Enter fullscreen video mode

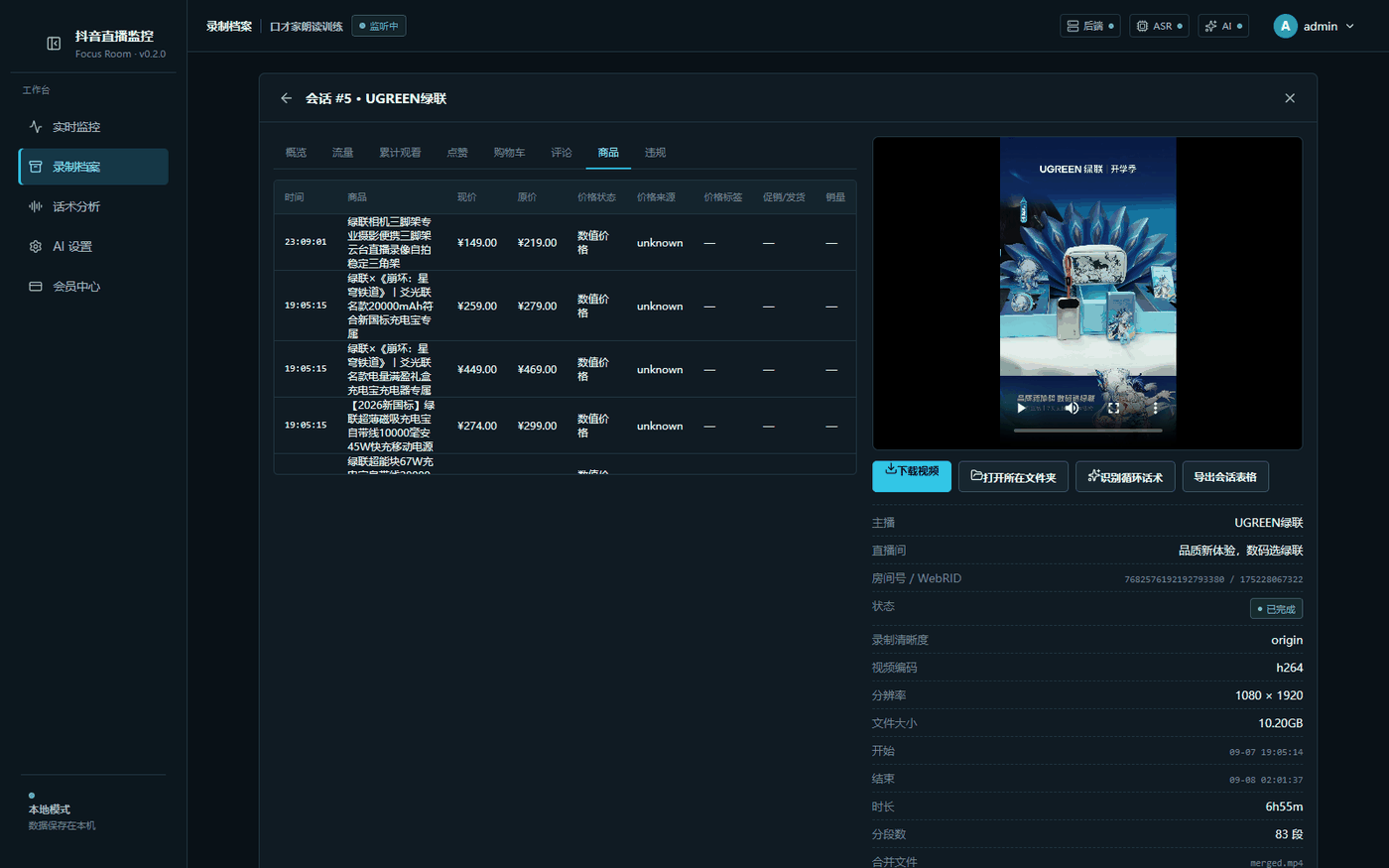click(x=1113, y=408)
